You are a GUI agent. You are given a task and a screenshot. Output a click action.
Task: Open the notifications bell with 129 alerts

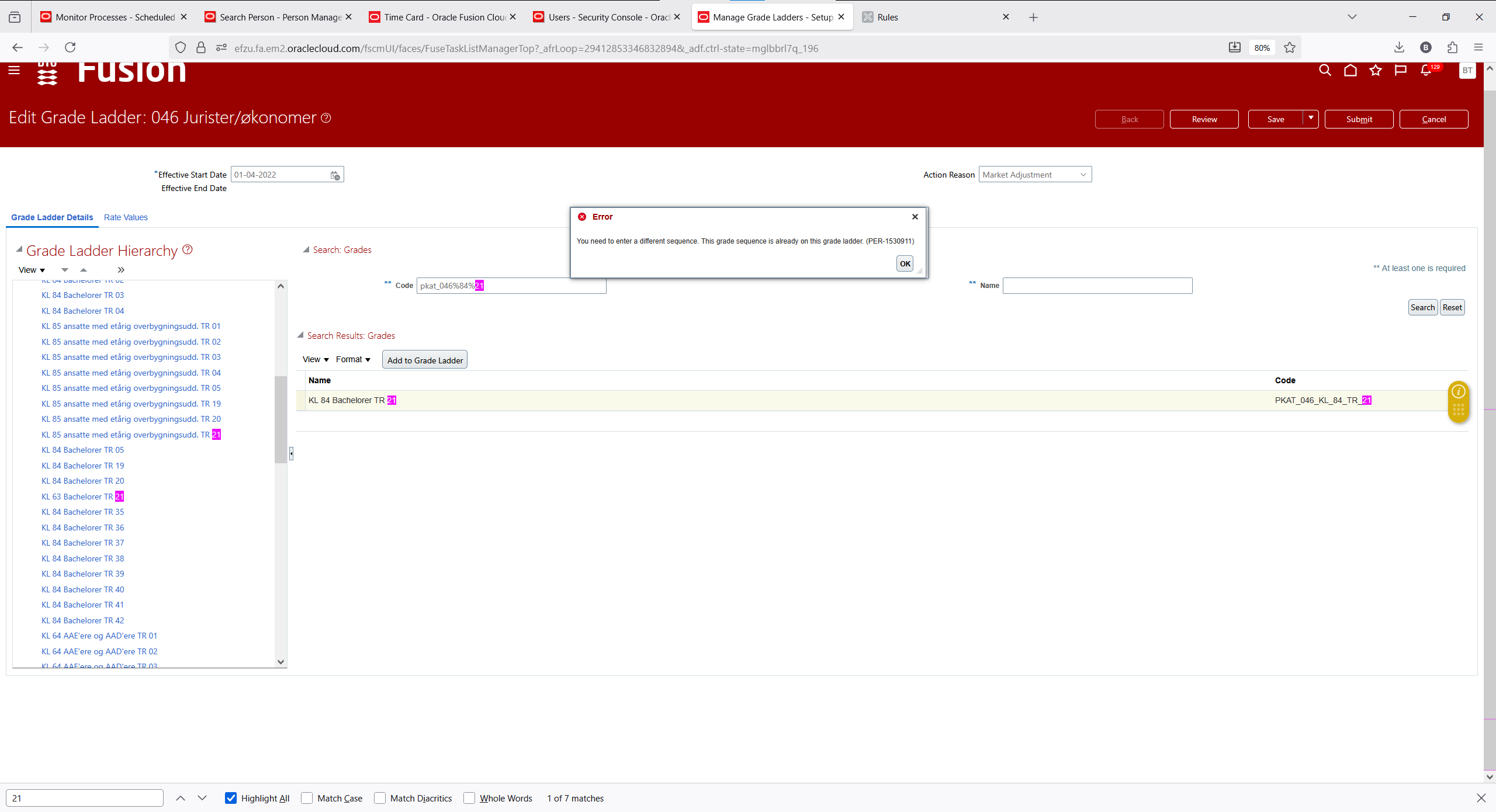(x=1426, y=70)
